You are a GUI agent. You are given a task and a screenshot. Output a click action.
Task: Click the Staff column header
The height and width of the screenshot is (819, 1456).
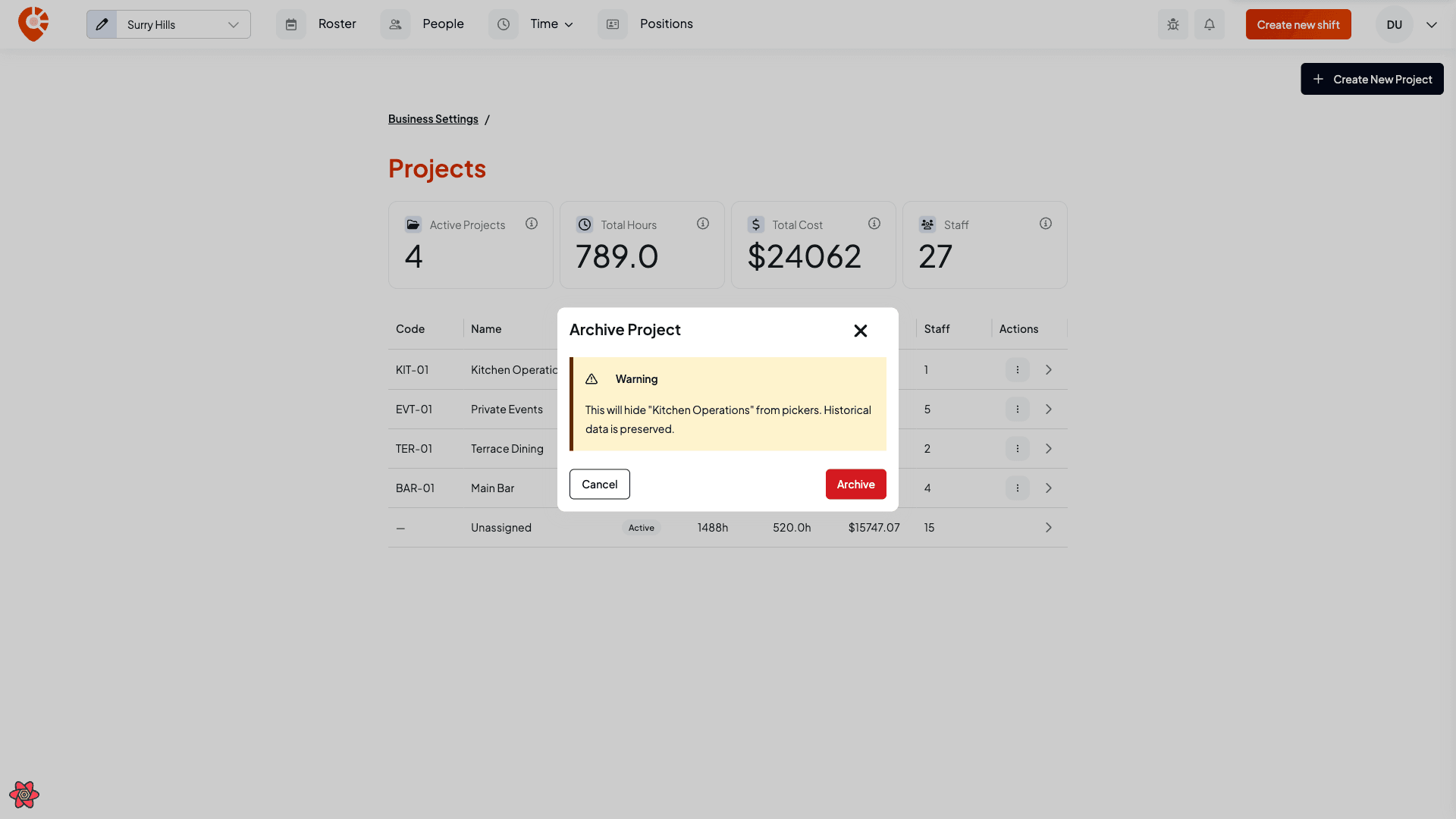click(937, 329)
